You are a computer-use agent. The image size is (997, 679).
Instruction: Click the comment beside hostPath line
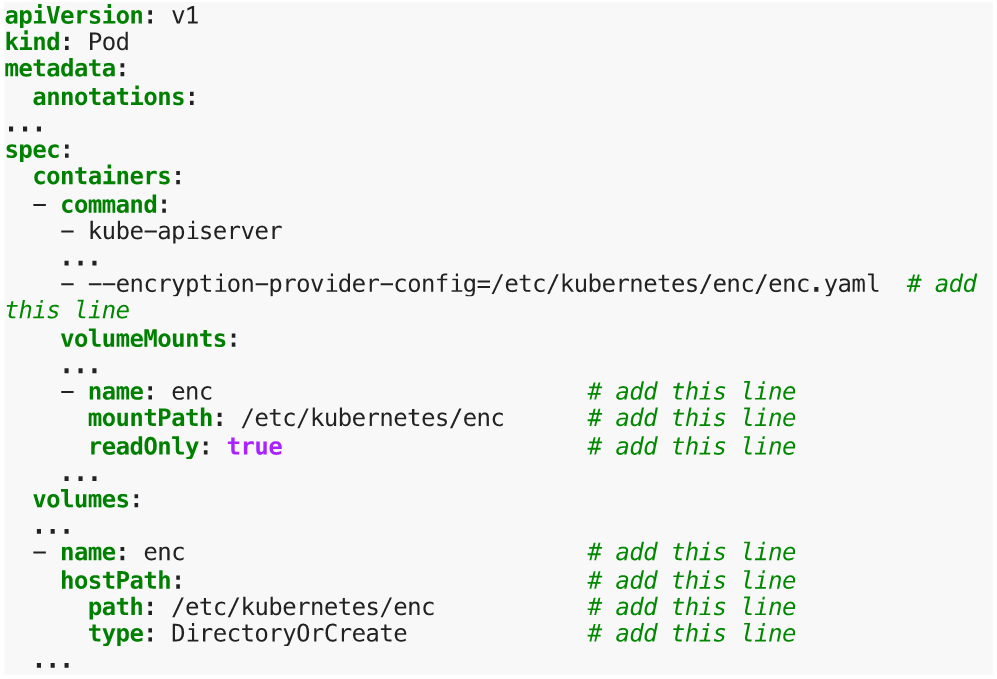tap(691, 580)
